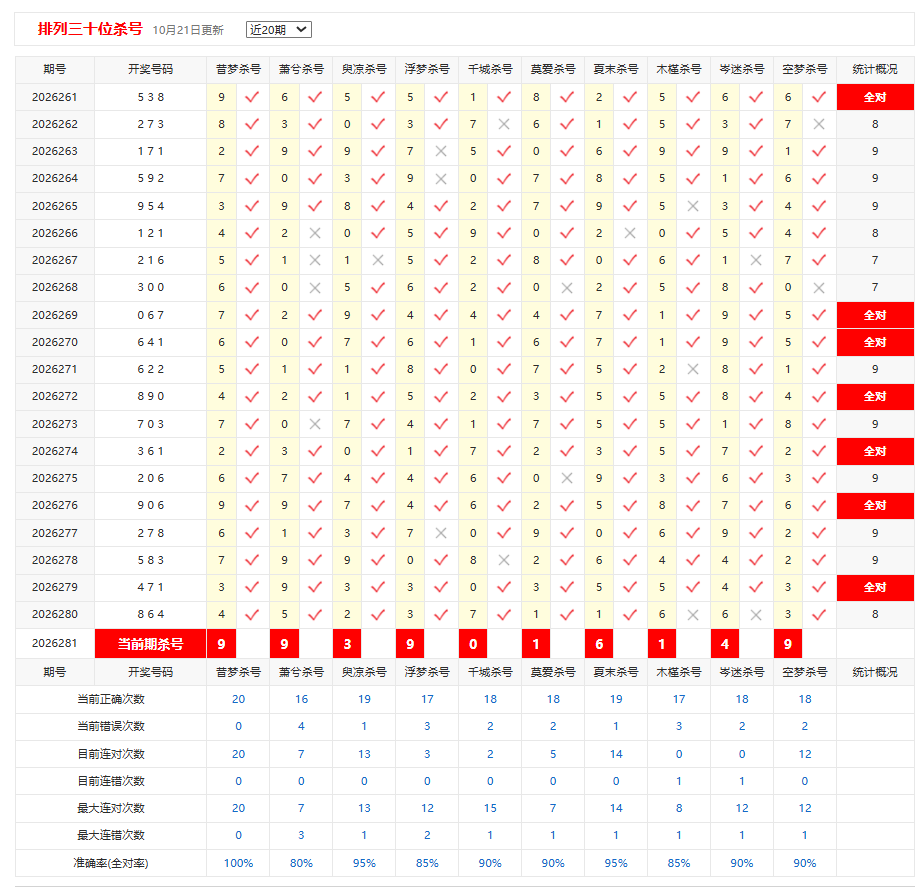Click the 夏末杀号 check mark in row 2026279

pyautogui.click(x=630, y=588)
